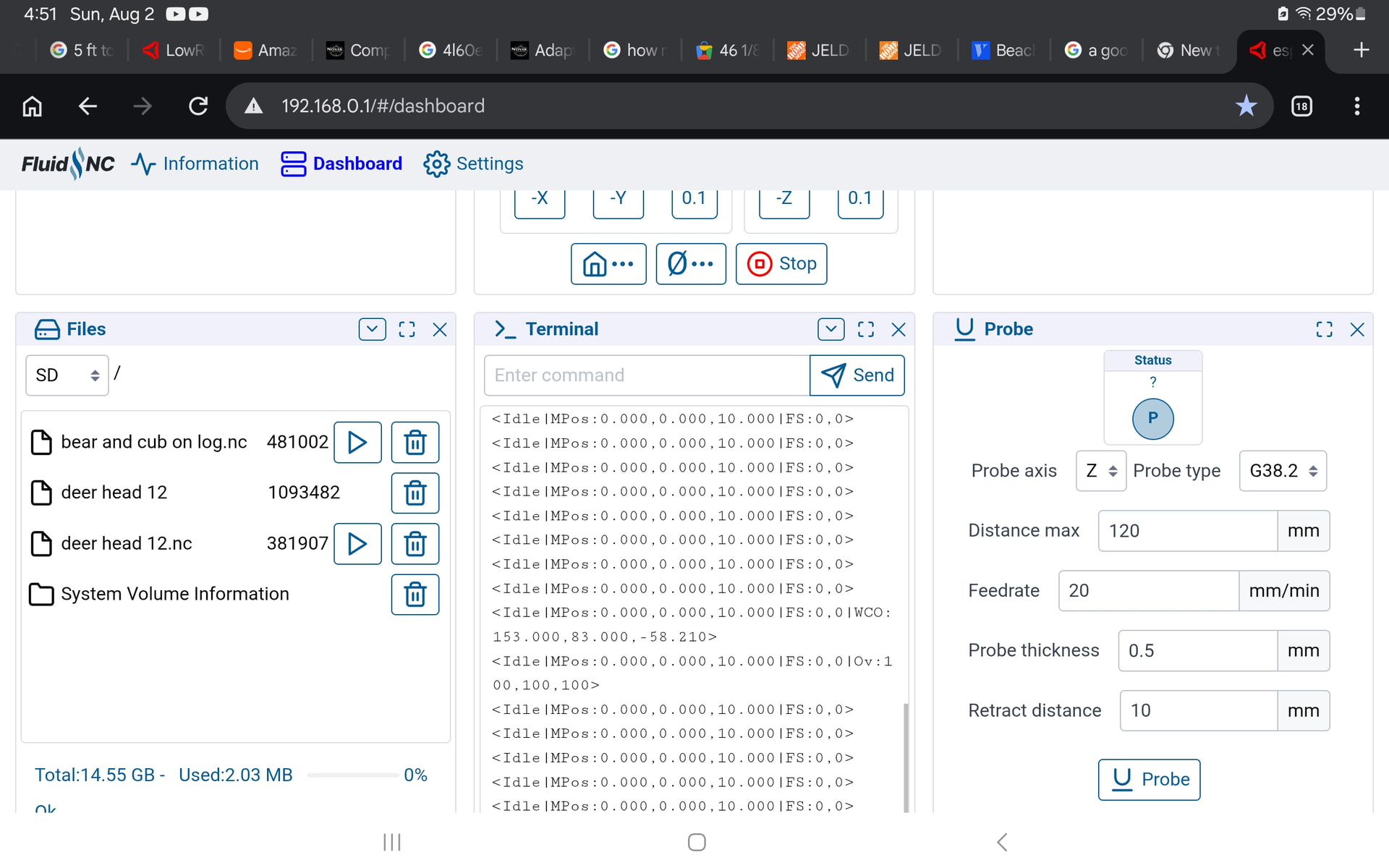Focus the Enter command input field

[647, 375]
